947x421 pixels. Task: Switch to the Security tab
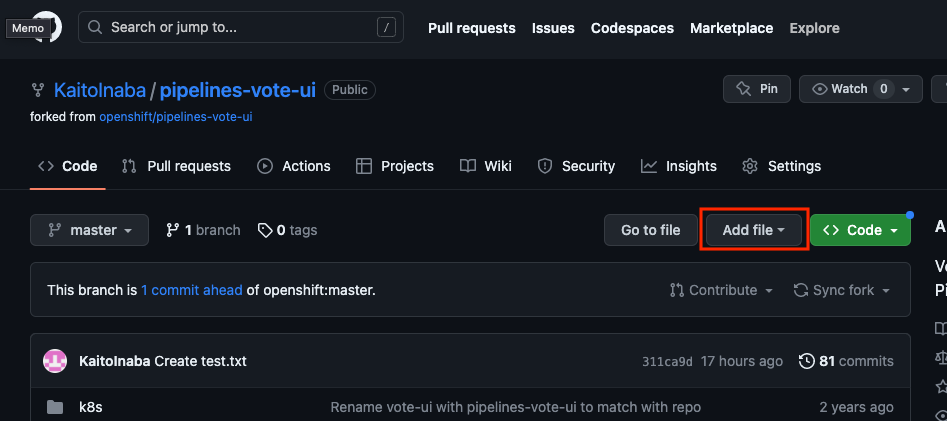(576, 166)
